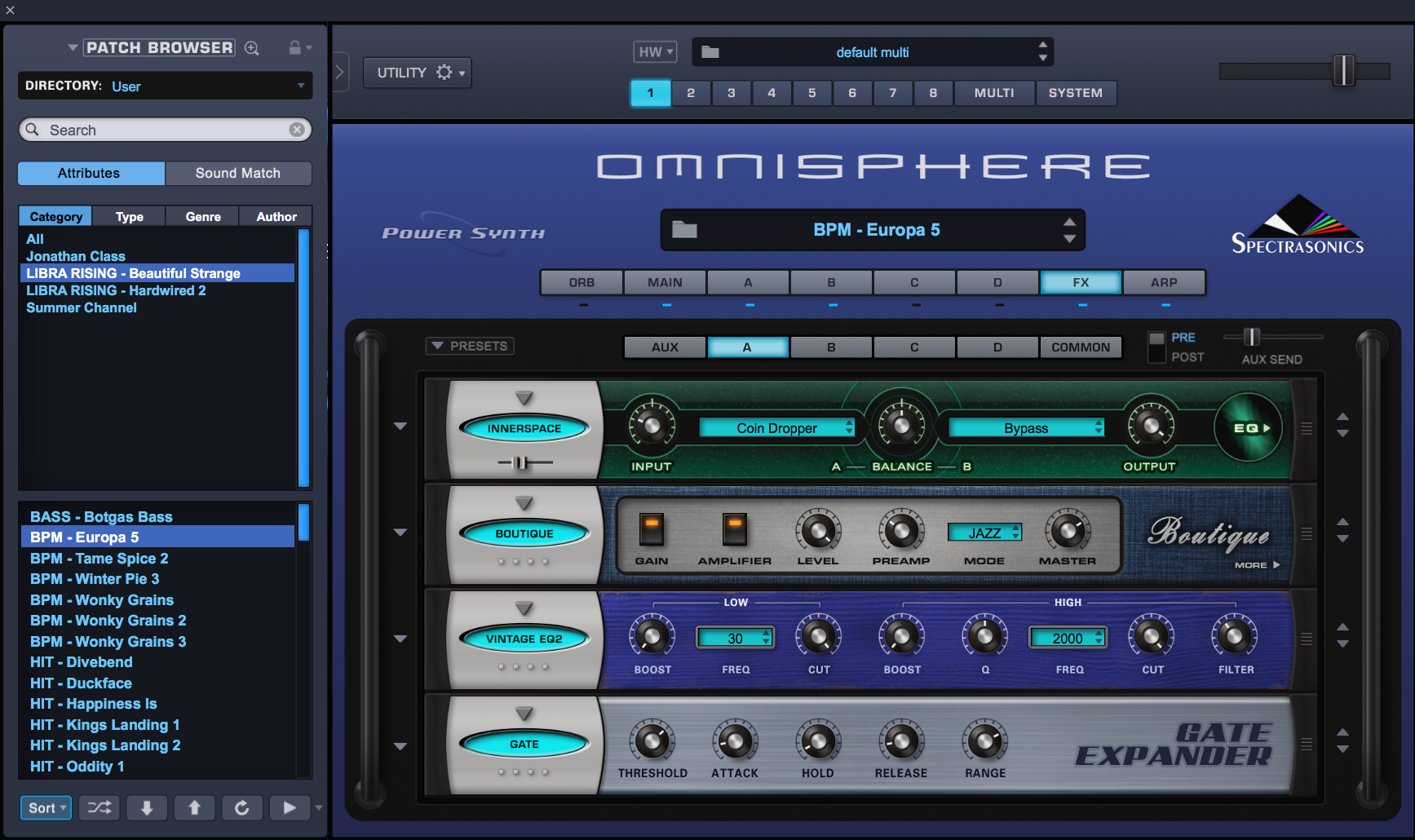Expand Boutique MORE controls
The width and height of the screenshot is (1415, 840).
(x=1257, y=565)
